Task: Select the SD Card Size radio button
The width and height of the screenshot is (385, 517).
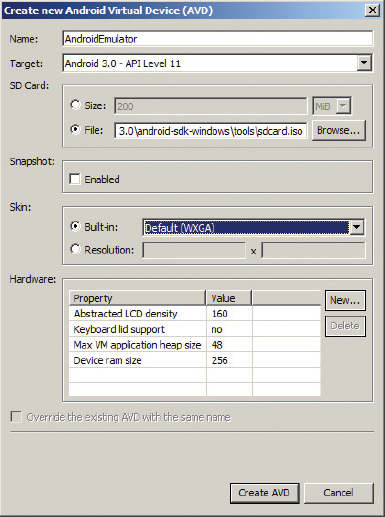Action: point(75,105)
